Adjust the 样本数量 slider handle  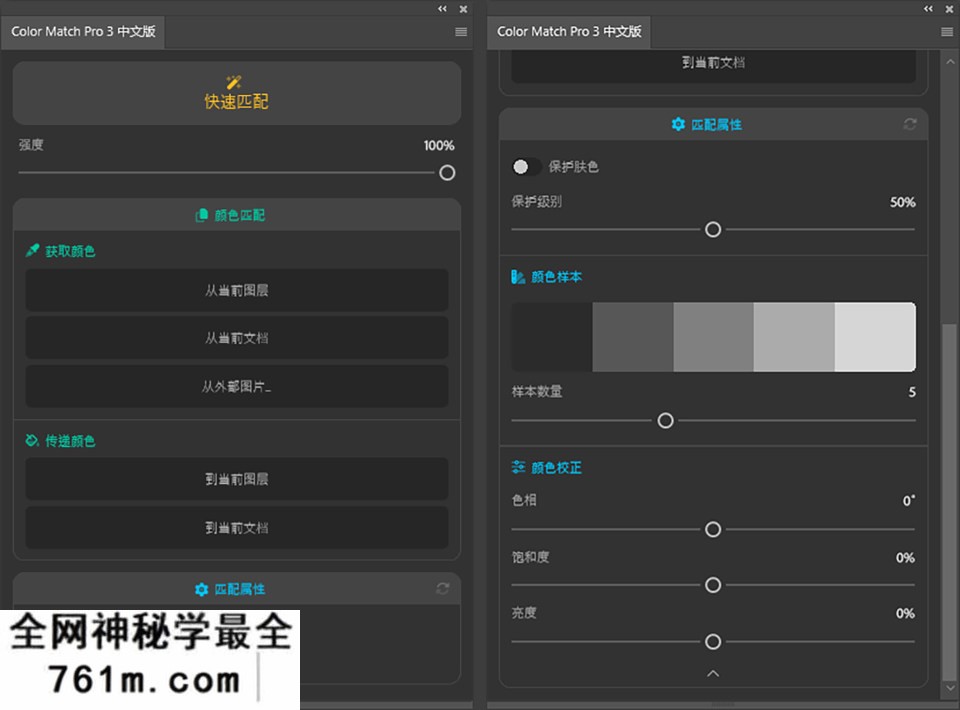(x=666, y=420)
